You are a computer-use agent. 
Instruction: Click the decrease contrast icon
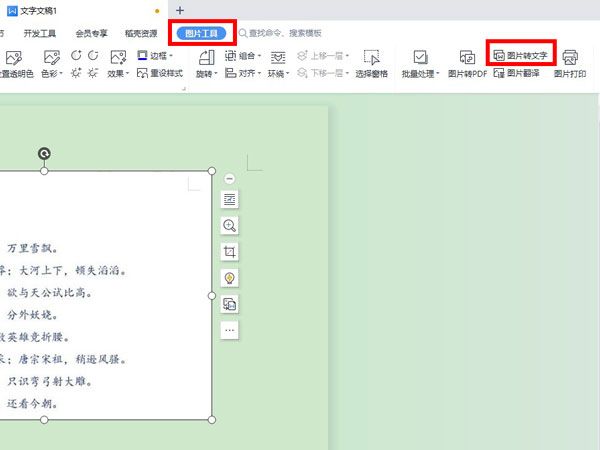click(x=93, y=55)
